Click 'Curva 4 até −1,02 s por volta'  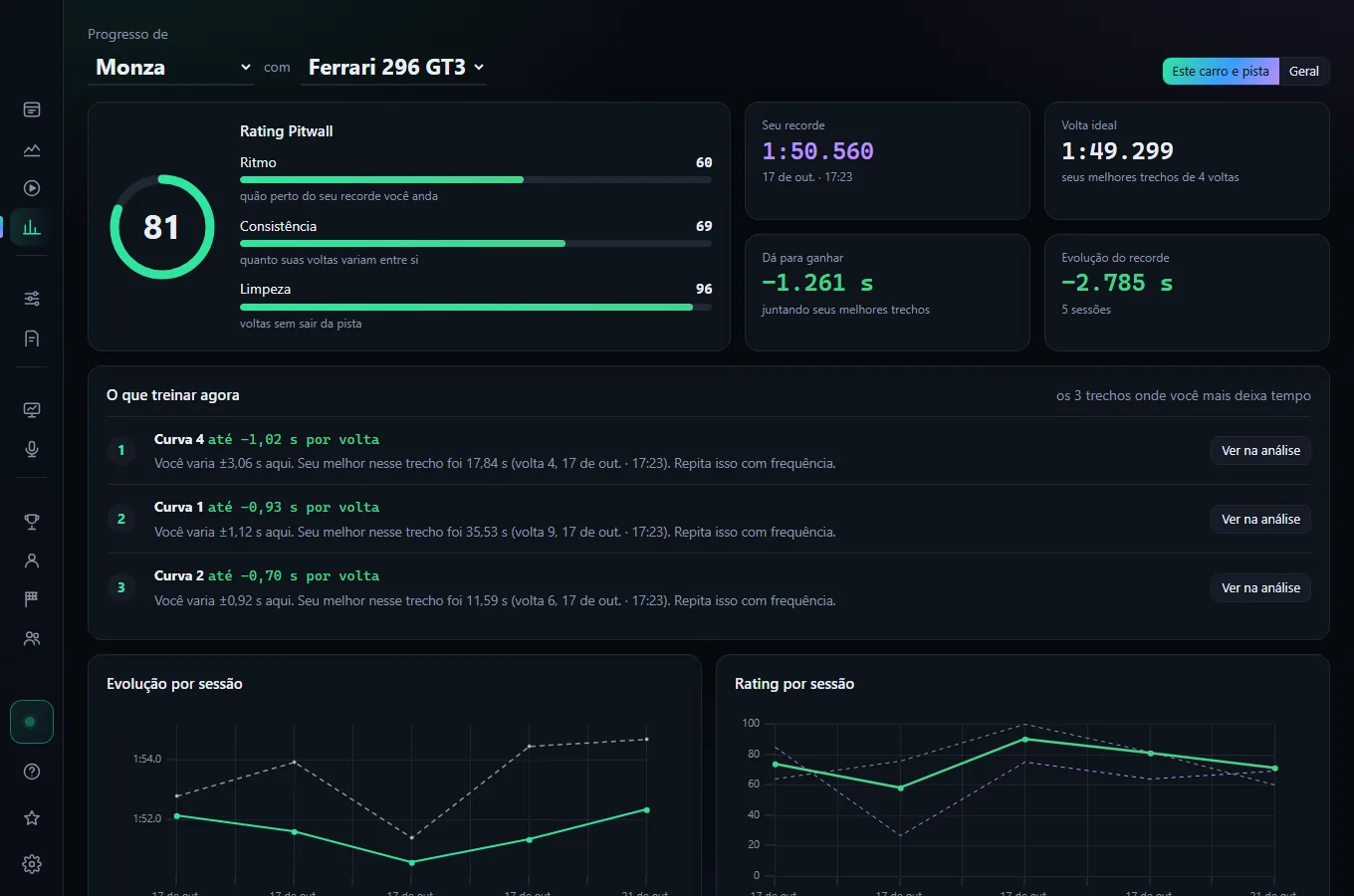point(267,439)
